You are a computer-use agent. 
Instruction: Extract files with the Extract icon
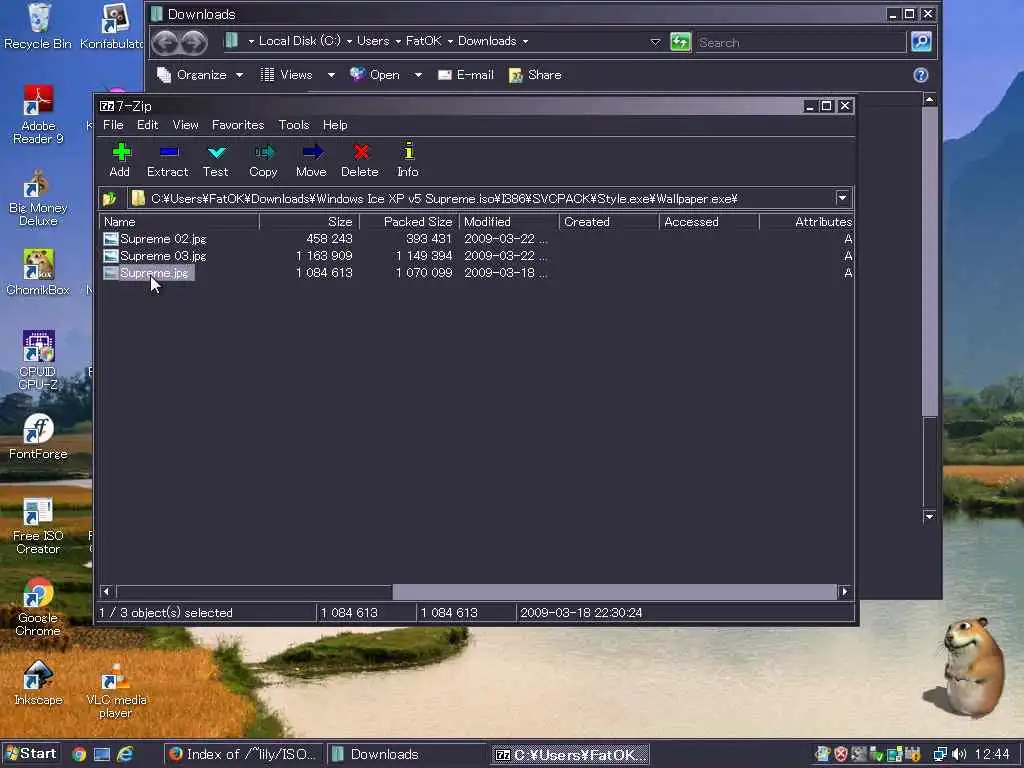coord(168,160)
